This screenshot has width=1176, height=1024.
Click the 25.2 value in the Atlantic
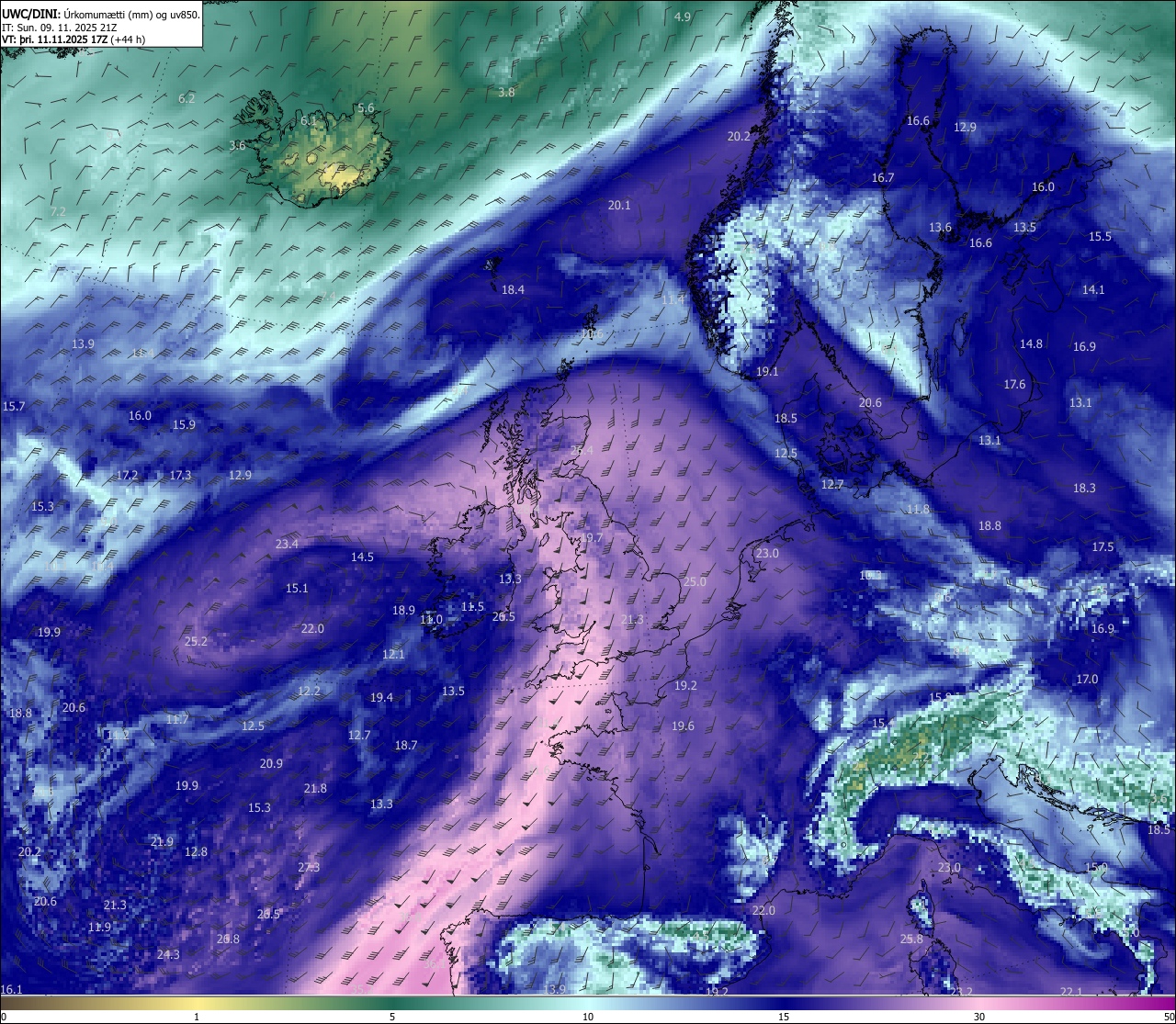click(x=196, y=642)
